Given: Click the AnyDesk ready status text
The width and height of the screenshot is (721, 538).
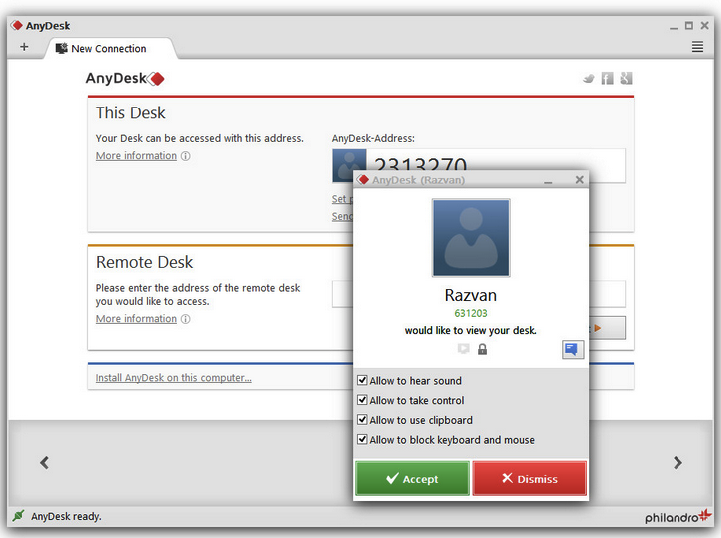Looking at the screenshot, I should point(66,516).
